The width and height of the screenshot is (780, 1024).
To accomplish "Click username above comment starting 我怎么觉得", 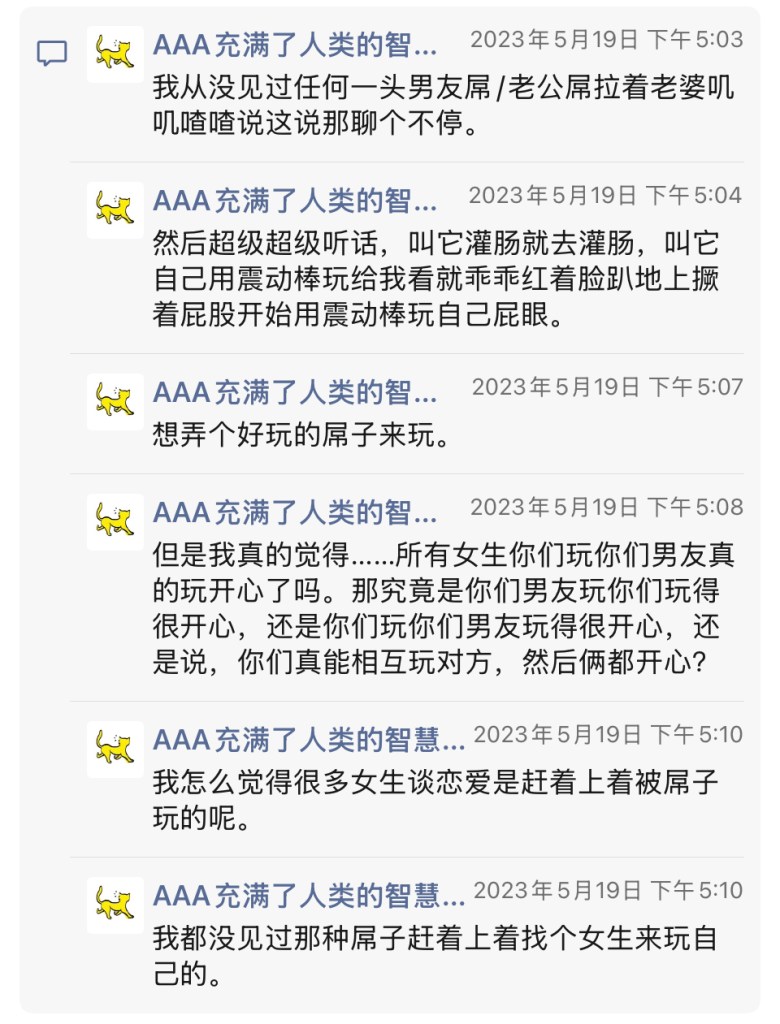I will (x=309, y=739).
